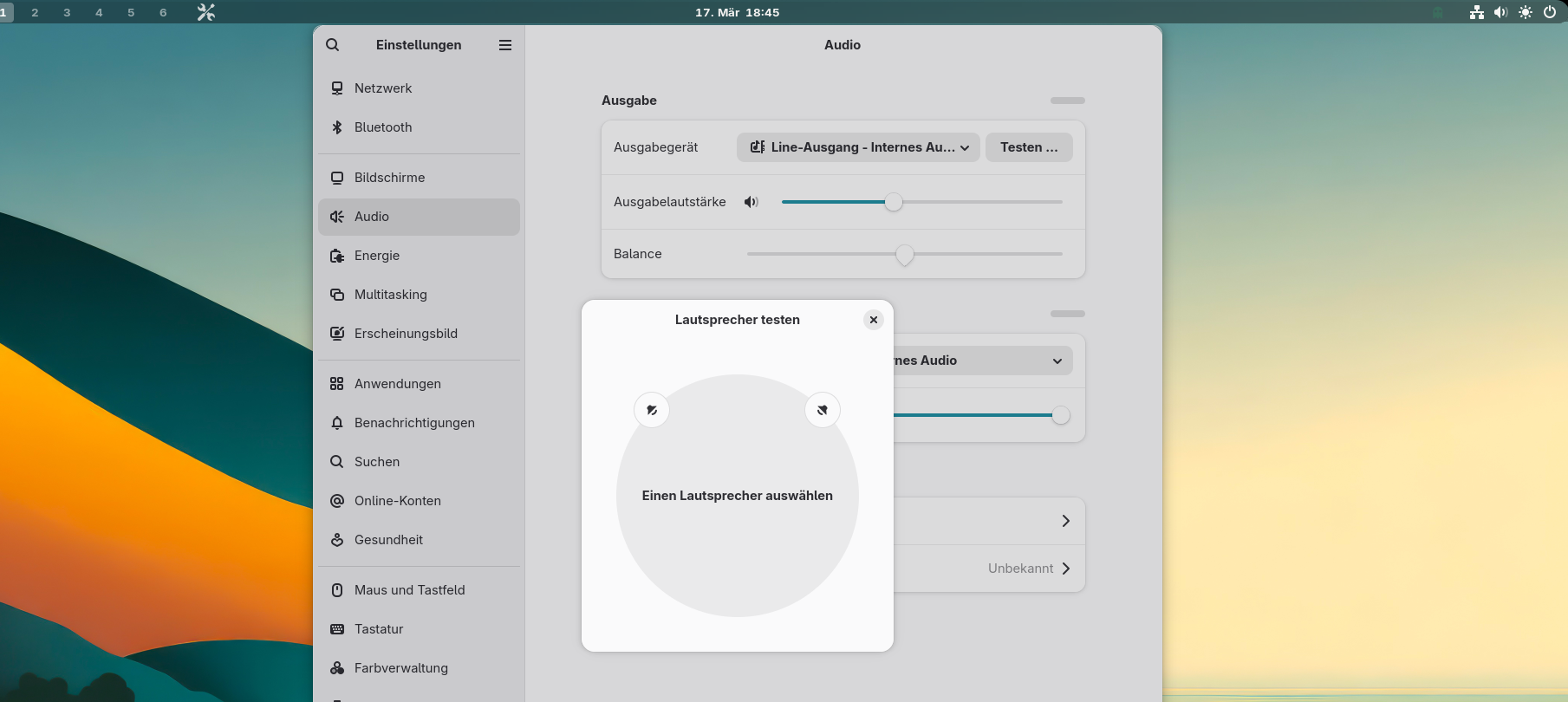Viewport: 1568px width, 702px height.
Task: Open the tools icon in top bar
Action: pyautogui.click(x=206, y=12)
